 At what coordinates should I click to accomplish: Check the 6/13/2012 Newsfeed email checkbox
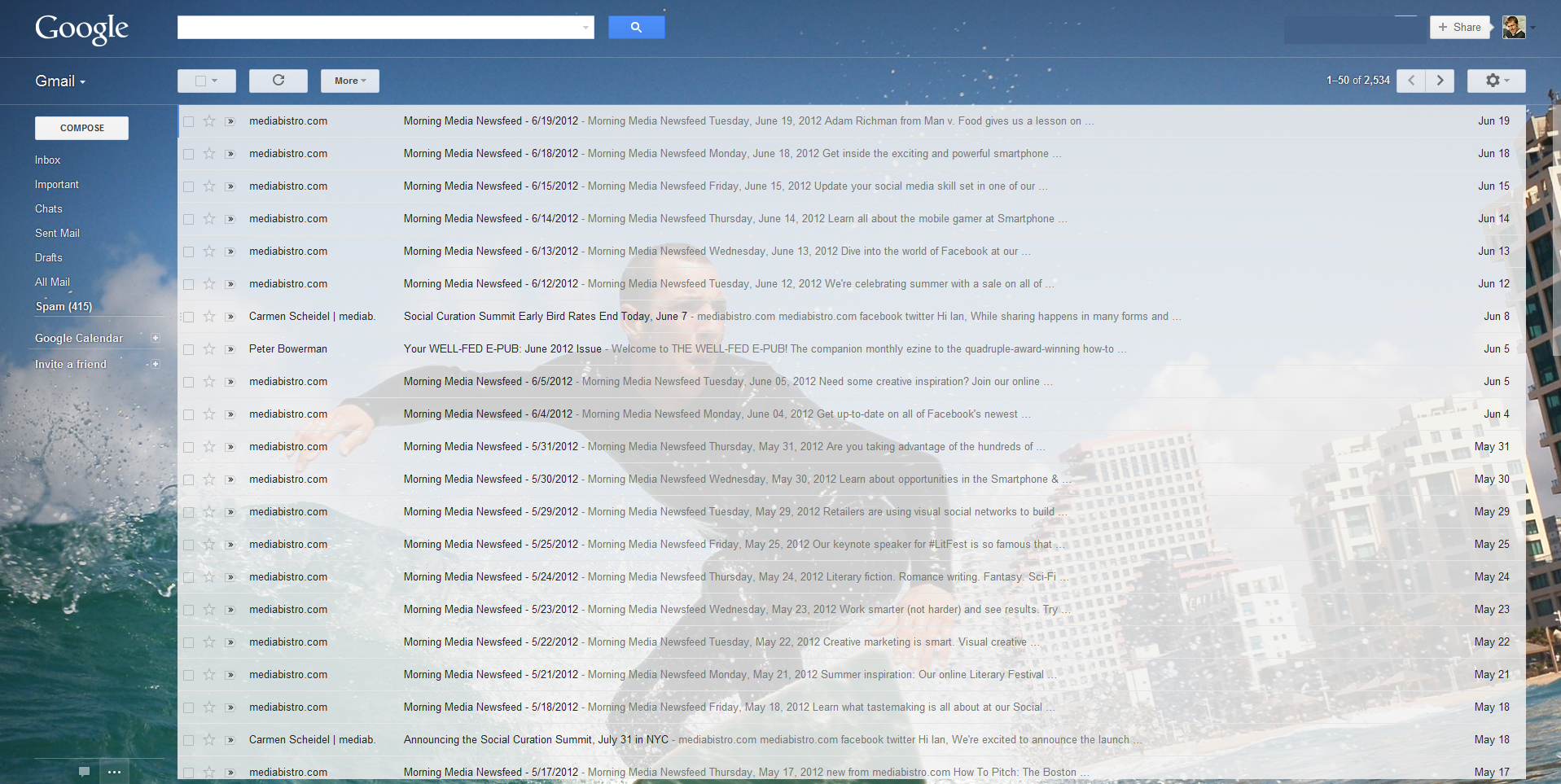pos(188,252)
